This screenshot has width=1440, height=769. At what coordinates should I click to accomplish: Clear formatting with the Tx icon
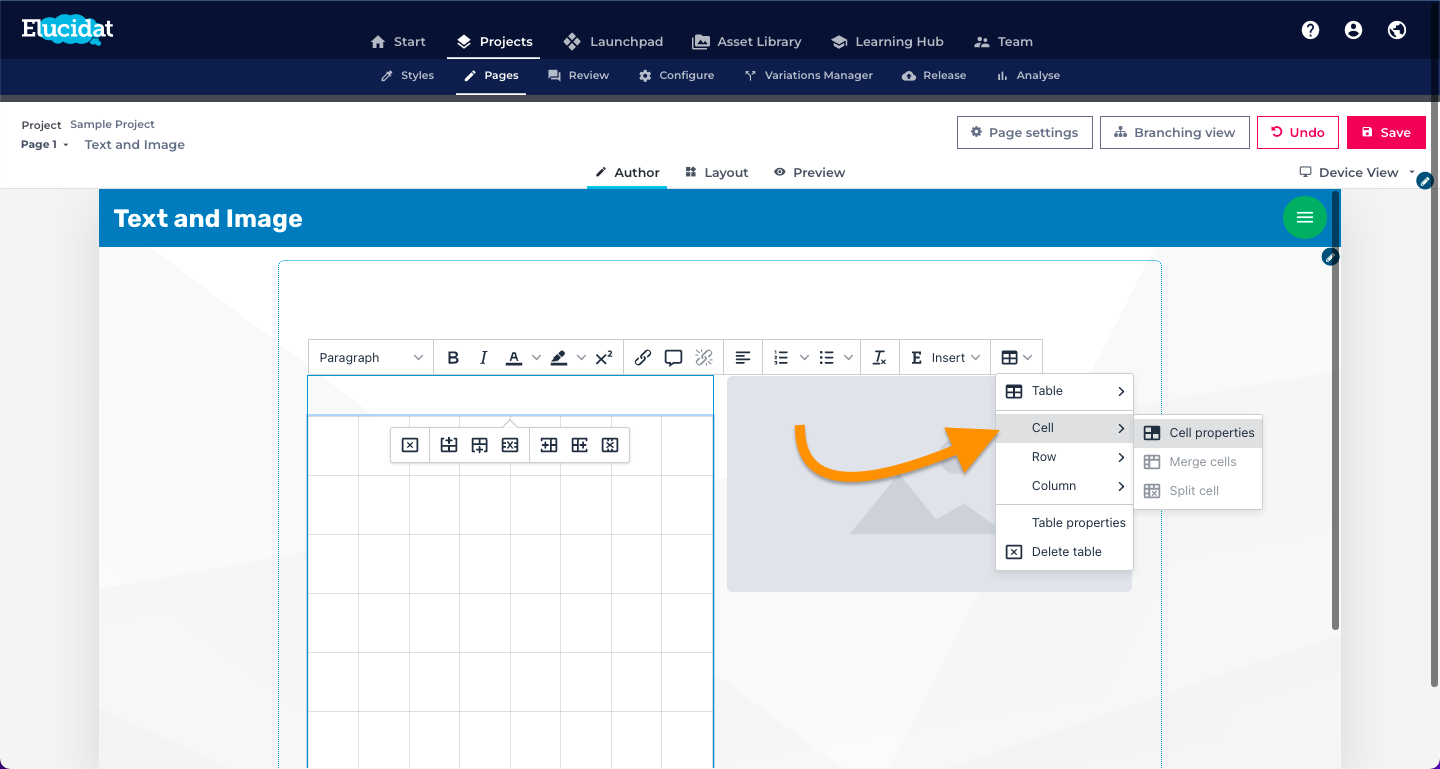coord(879,358)
